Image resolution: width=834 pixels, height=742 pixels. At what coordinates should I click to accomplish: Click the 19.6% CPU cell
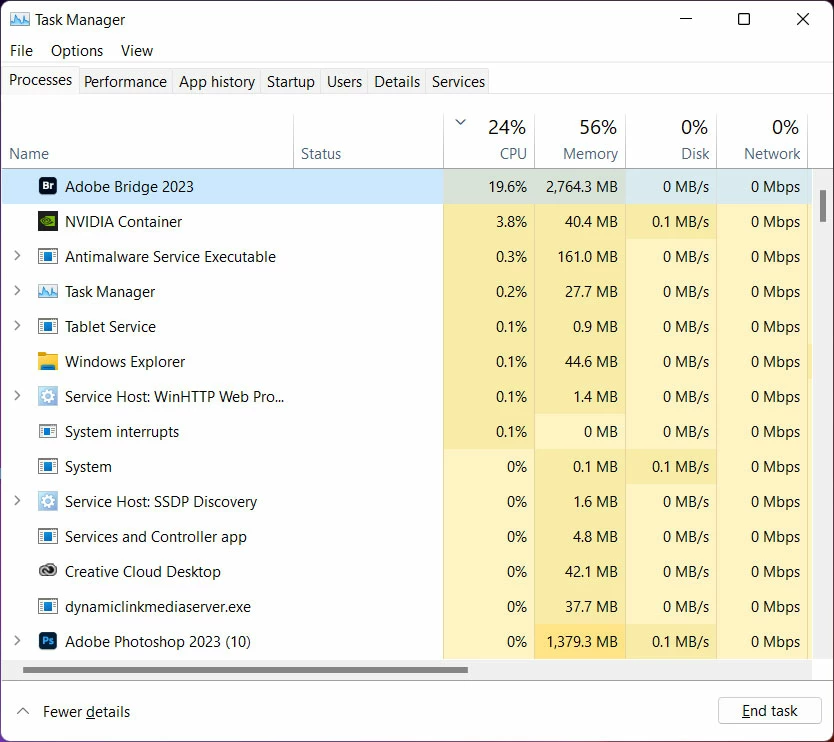pos(489,187)
